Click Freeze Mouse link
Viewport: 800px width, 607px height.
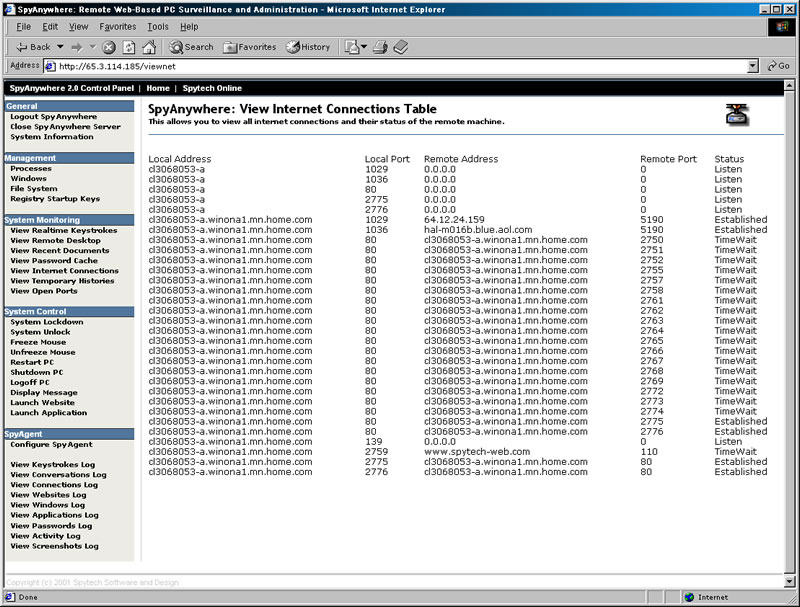coord(38,342)
